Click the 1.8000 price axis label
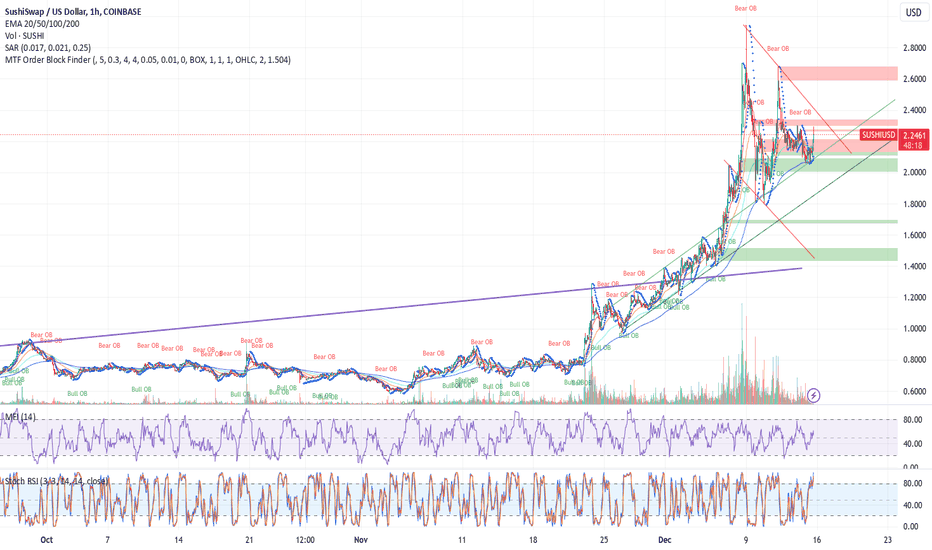932x550 pixels. [914, 204]
